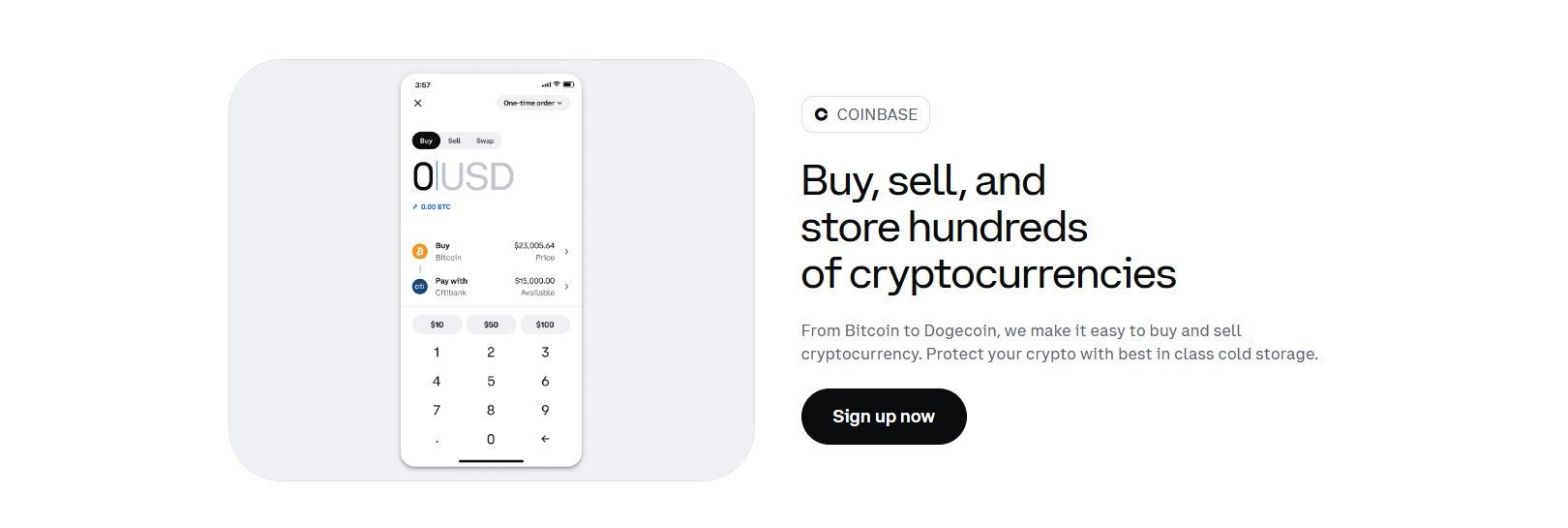
Task: Click the Sign up now button
Action: pos(883,417)
